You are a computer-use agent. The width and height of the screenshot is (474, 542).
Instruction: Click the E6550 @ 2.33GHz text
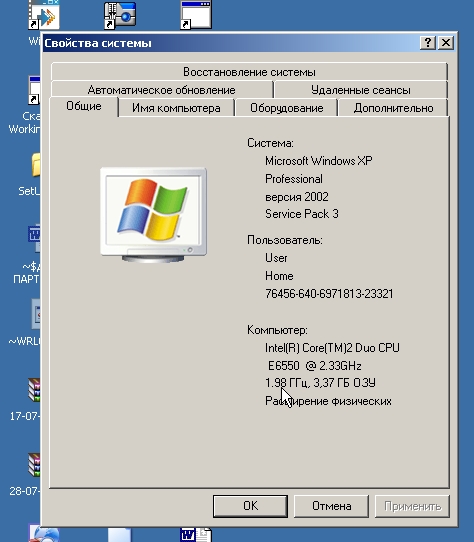(x=315, y=366)
